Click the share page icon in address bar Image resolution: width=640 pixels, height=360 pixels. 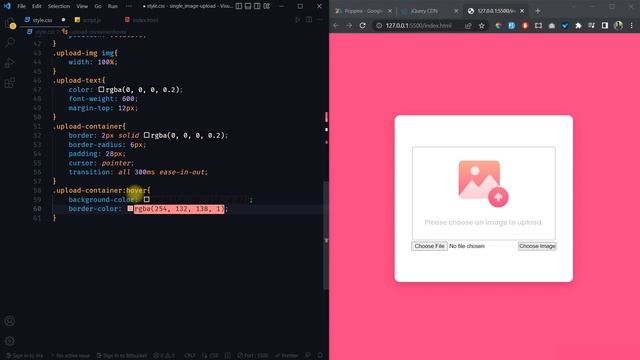coord(468,25)
